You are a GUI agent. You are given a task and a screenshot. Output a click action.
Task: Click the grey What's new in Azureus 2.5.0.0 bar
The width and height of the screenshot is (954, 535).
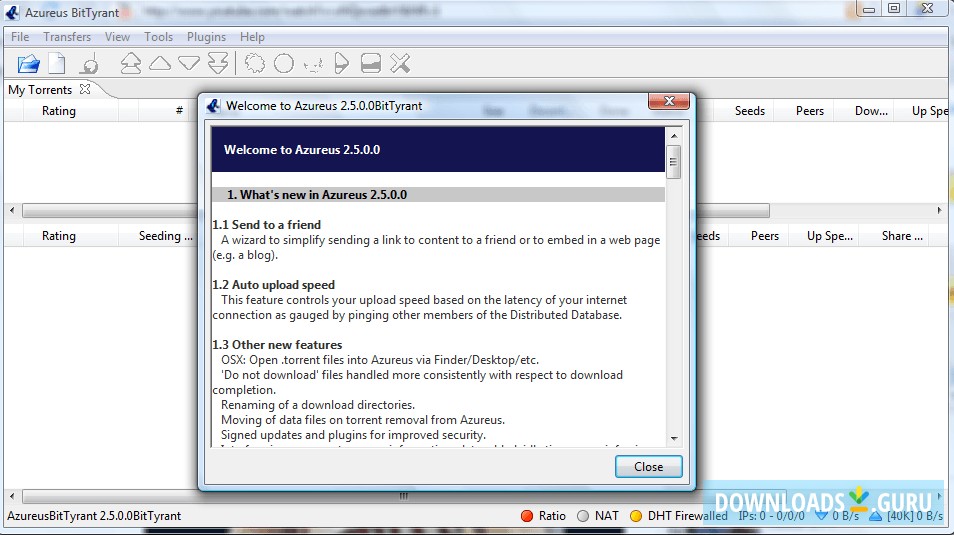tap(438, 195)
